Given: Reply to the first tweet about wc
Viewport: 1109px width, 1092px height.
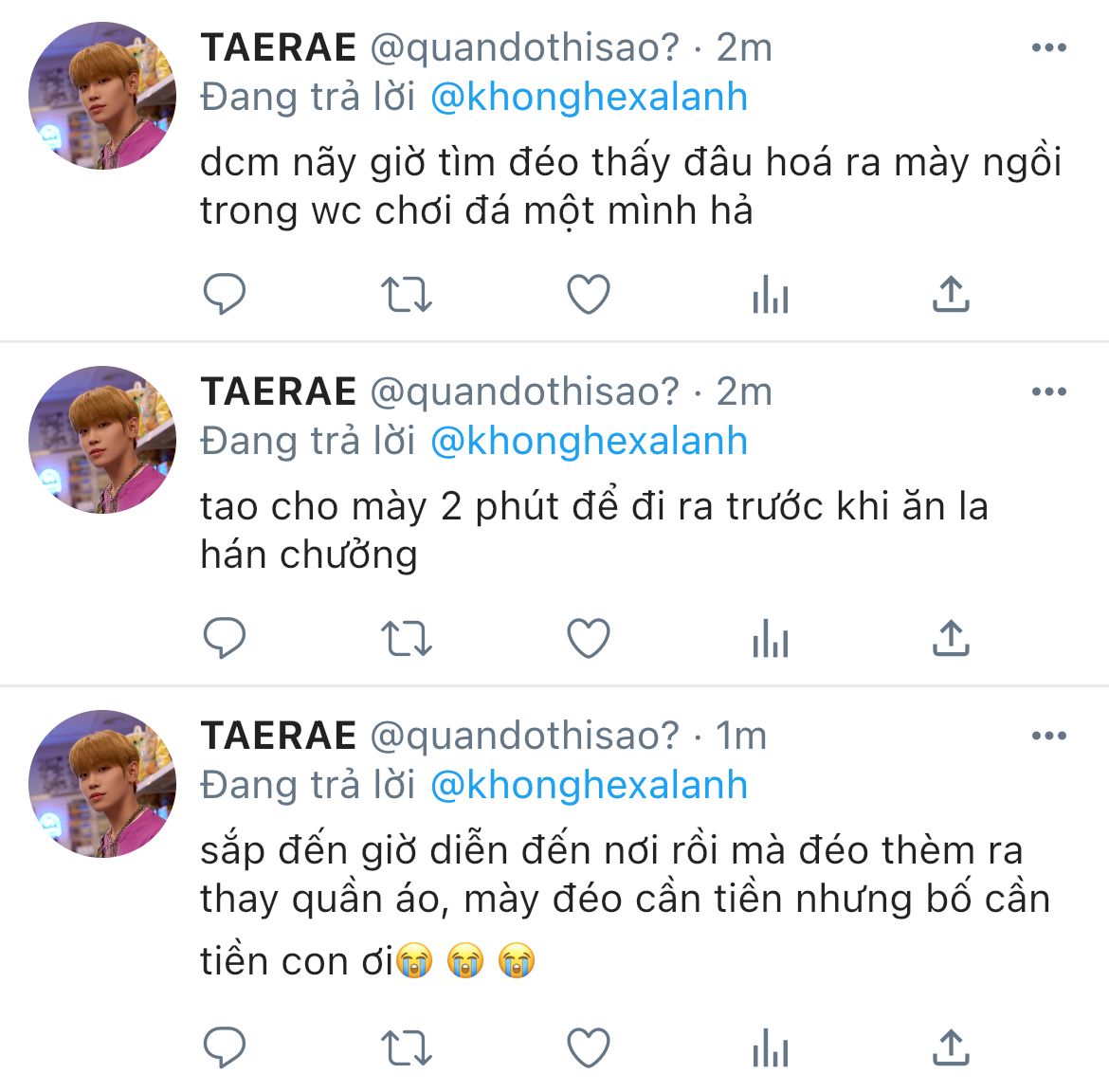Looking at the screenshot, I should coord(225,294).
